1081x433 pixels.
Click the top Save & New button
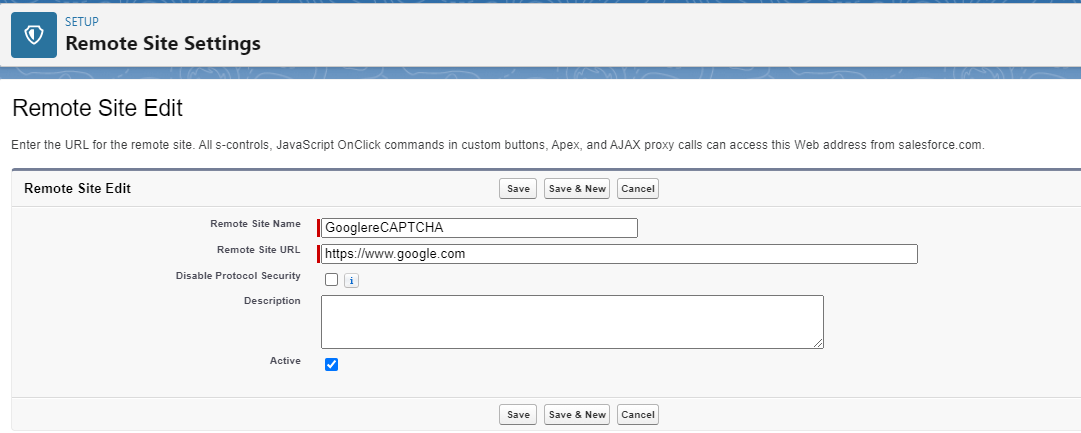pos(577,189)
